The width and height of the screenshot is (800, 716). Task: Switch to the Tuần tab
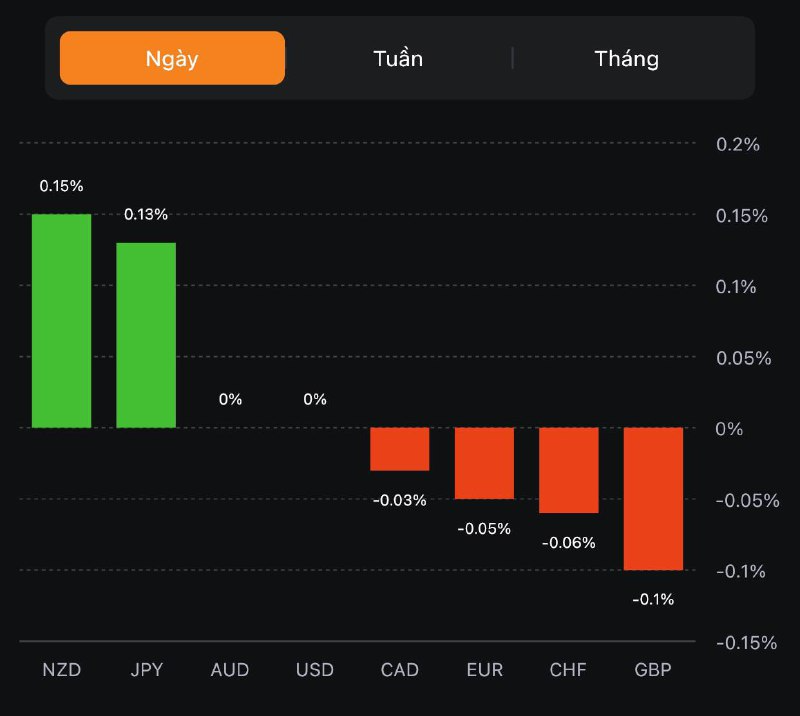398,58
